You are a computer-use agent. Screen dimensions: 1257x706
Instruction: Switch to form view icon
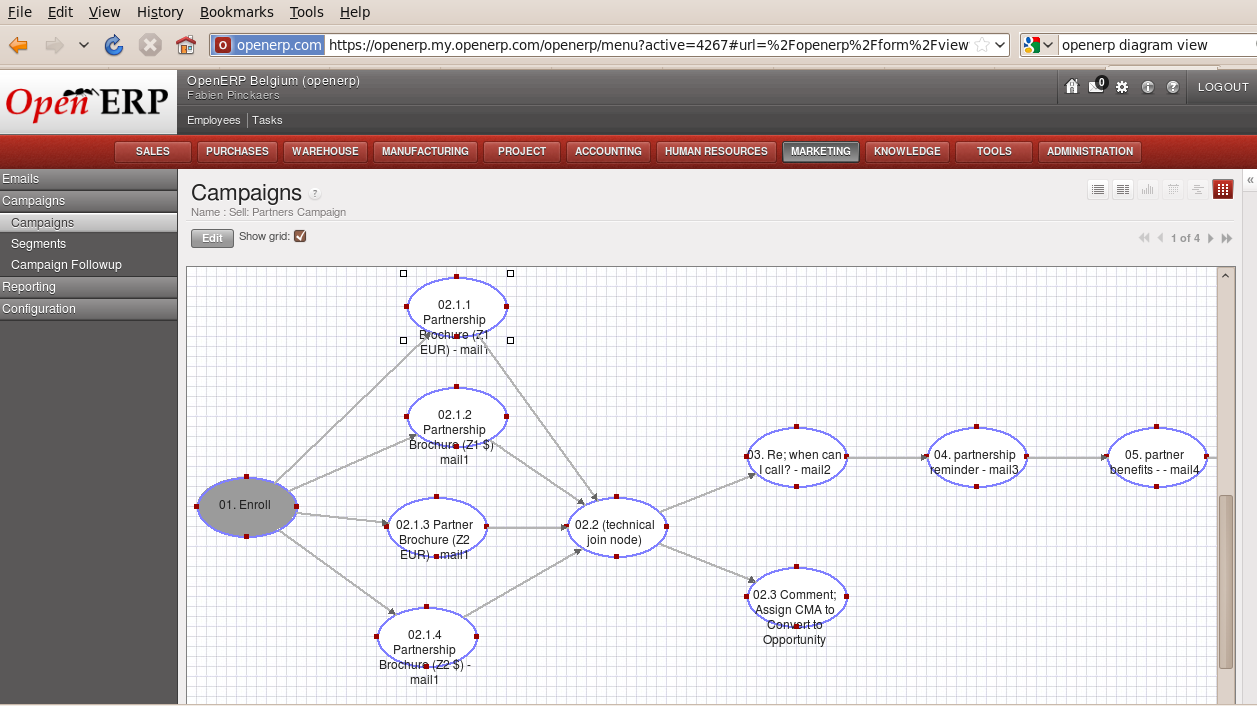click(1123, 189)
